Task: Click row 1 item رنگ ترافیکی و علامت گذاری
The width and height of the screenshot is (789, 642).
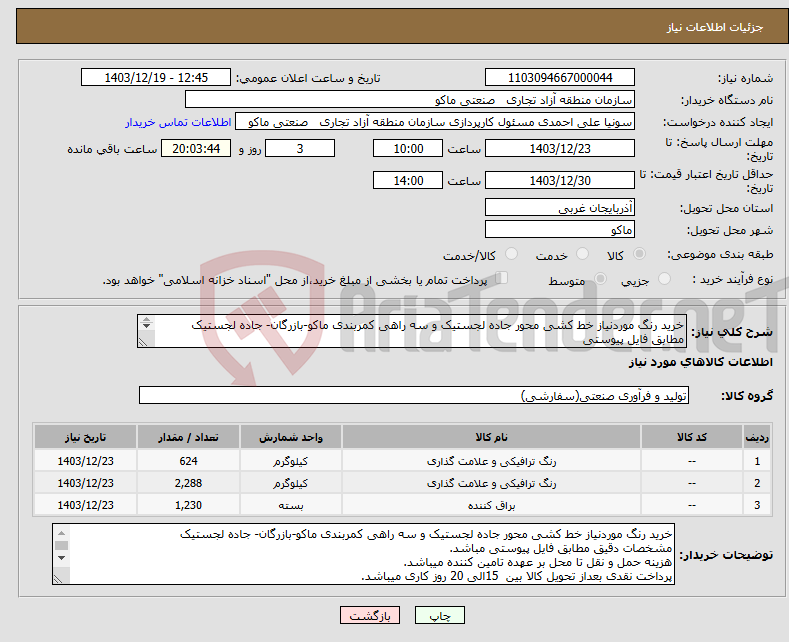Action: [491, 461]
